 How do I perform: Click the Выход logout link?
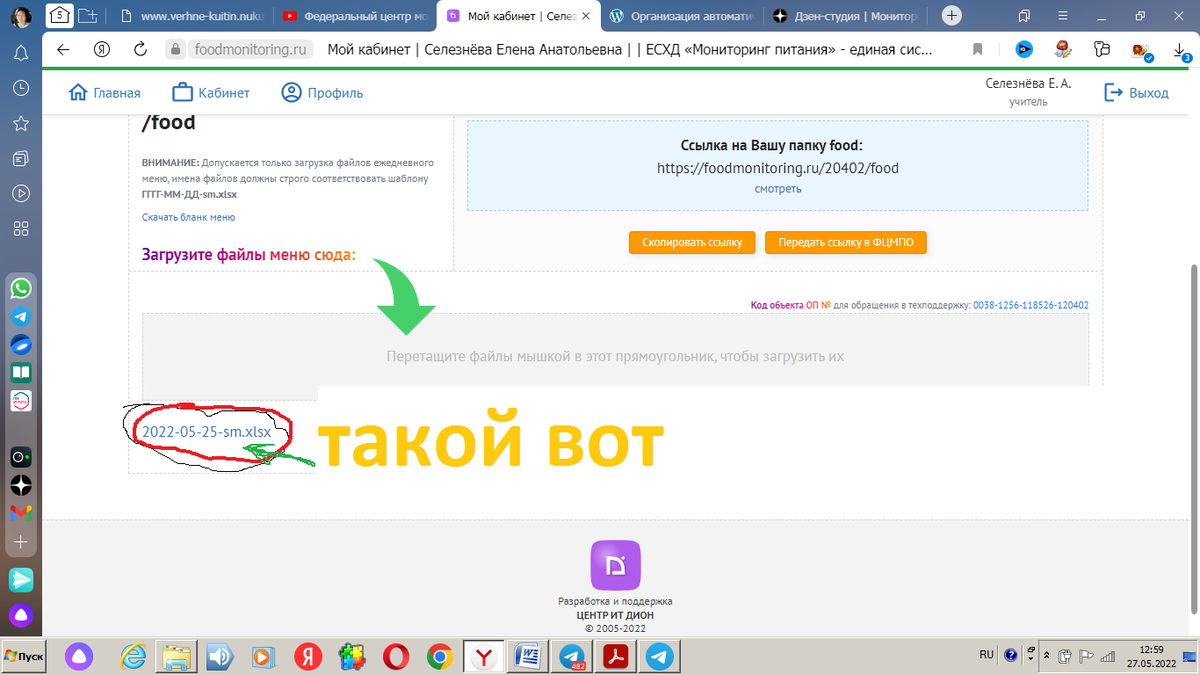pyautogui.click(x=1136, y=93)
